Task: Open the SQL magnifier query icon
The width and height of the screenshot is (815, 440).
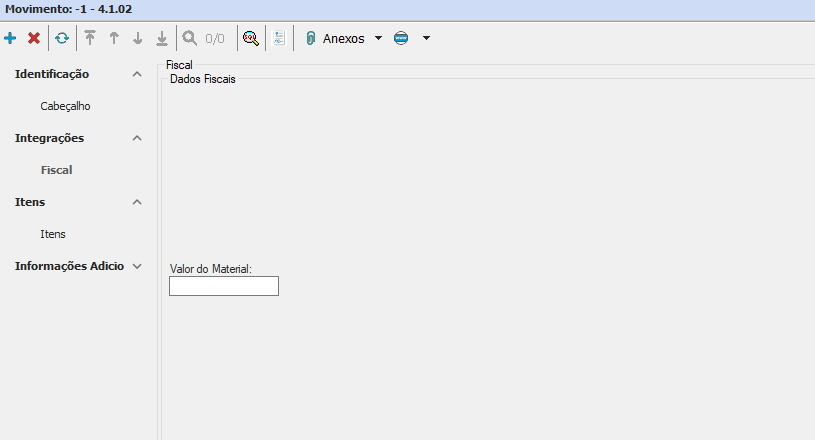Action: tap(251, 38)
